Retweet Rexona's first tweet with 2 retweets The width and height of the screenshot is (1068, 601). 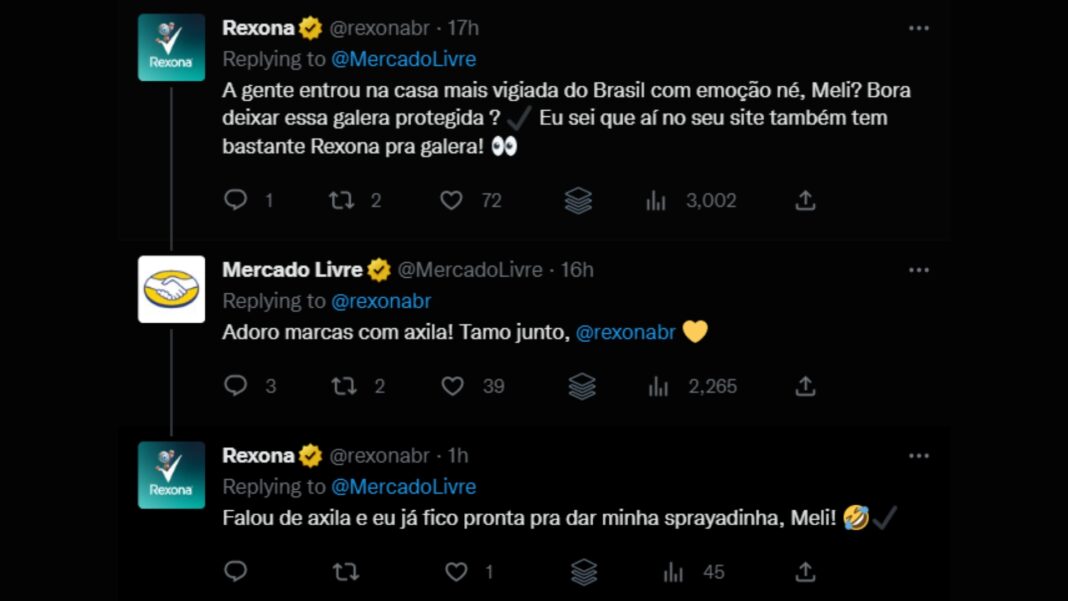point(341,200)
